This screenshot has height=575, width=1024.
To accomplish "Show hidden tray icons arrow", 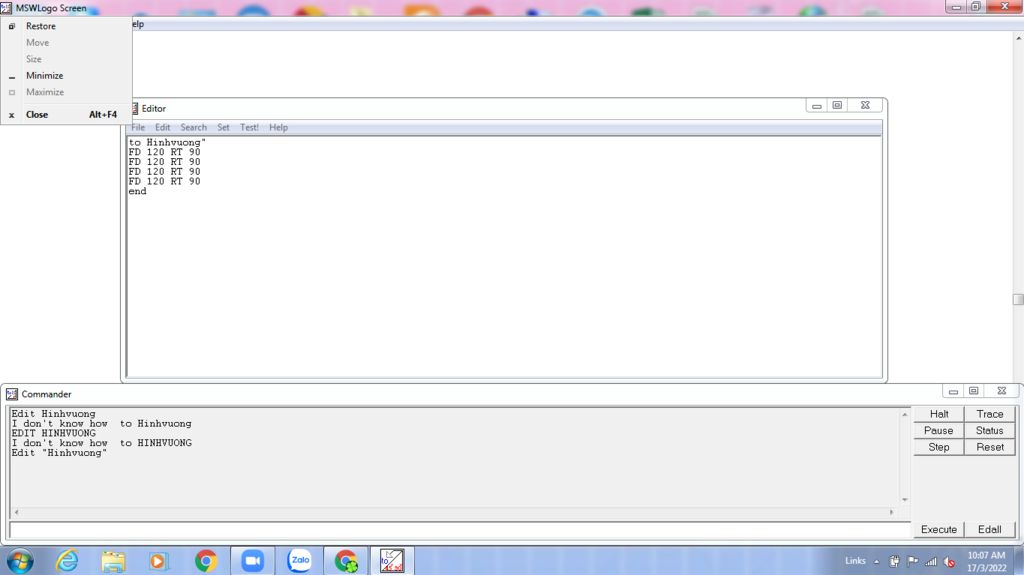I will 876,561.
